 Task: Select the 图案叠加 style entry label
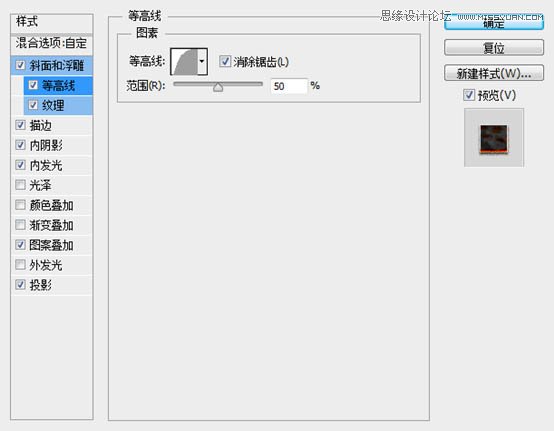coord(52,245)
